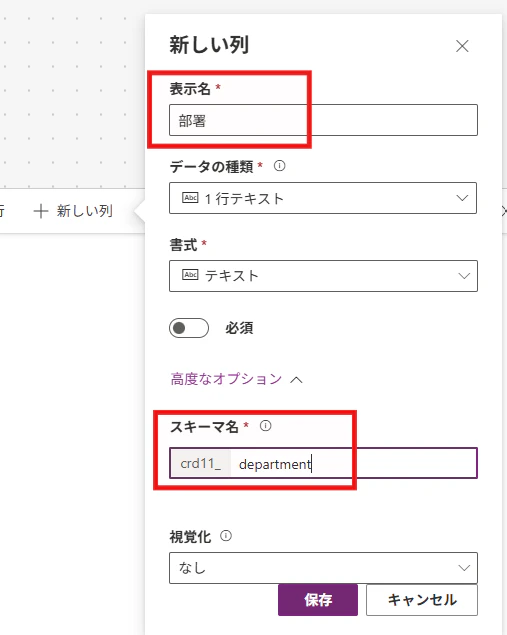The height and width of the screenshot is (635, 507).
Task: Click the キャンセル button
Action: 422,600
